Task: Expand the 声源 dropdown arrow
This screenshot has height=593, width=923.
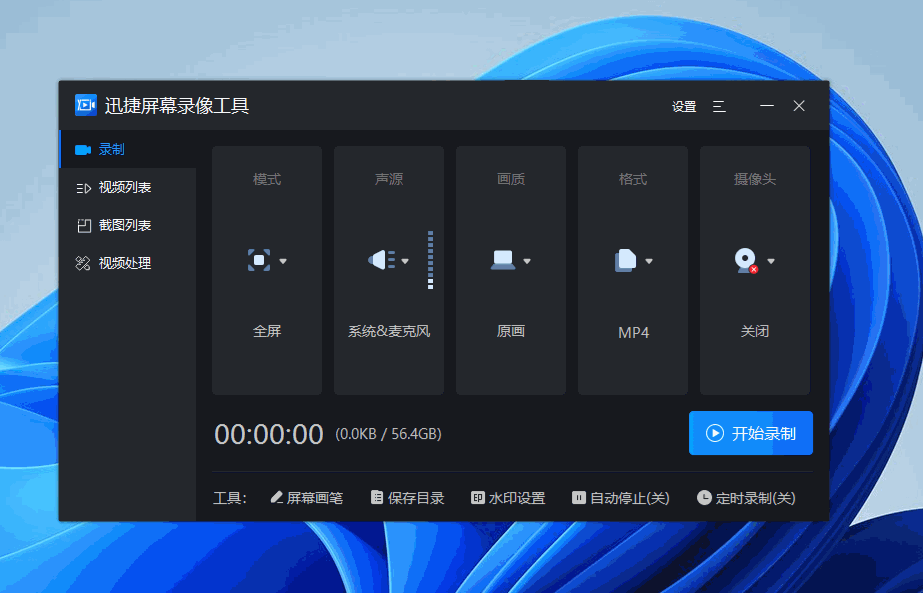Action: (x=405, y=261)
